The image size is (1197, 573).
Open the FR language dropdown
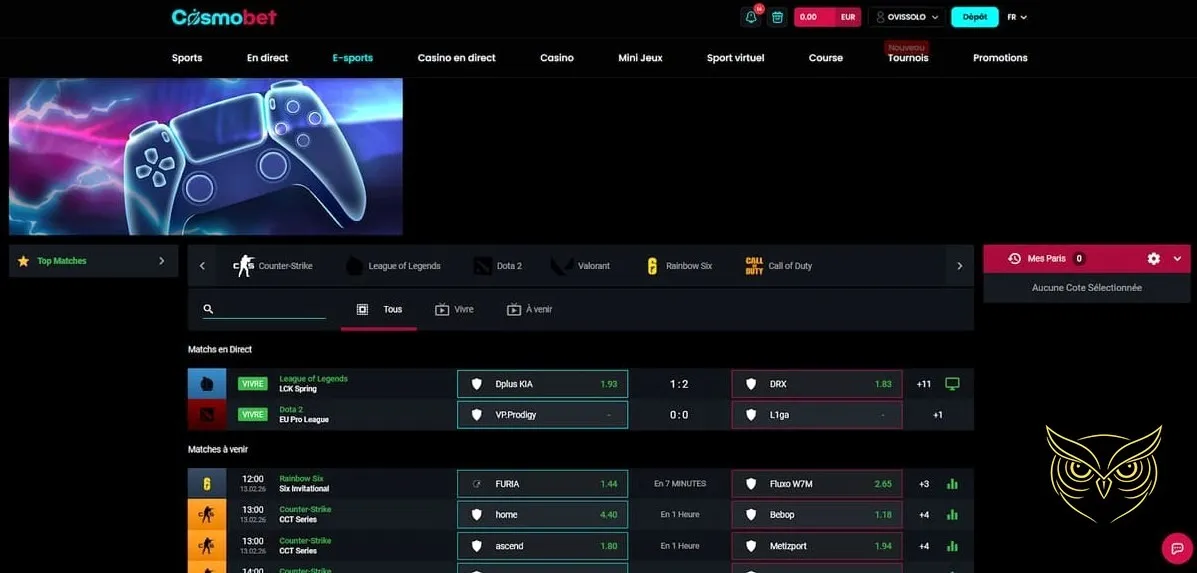(1017, 17)
